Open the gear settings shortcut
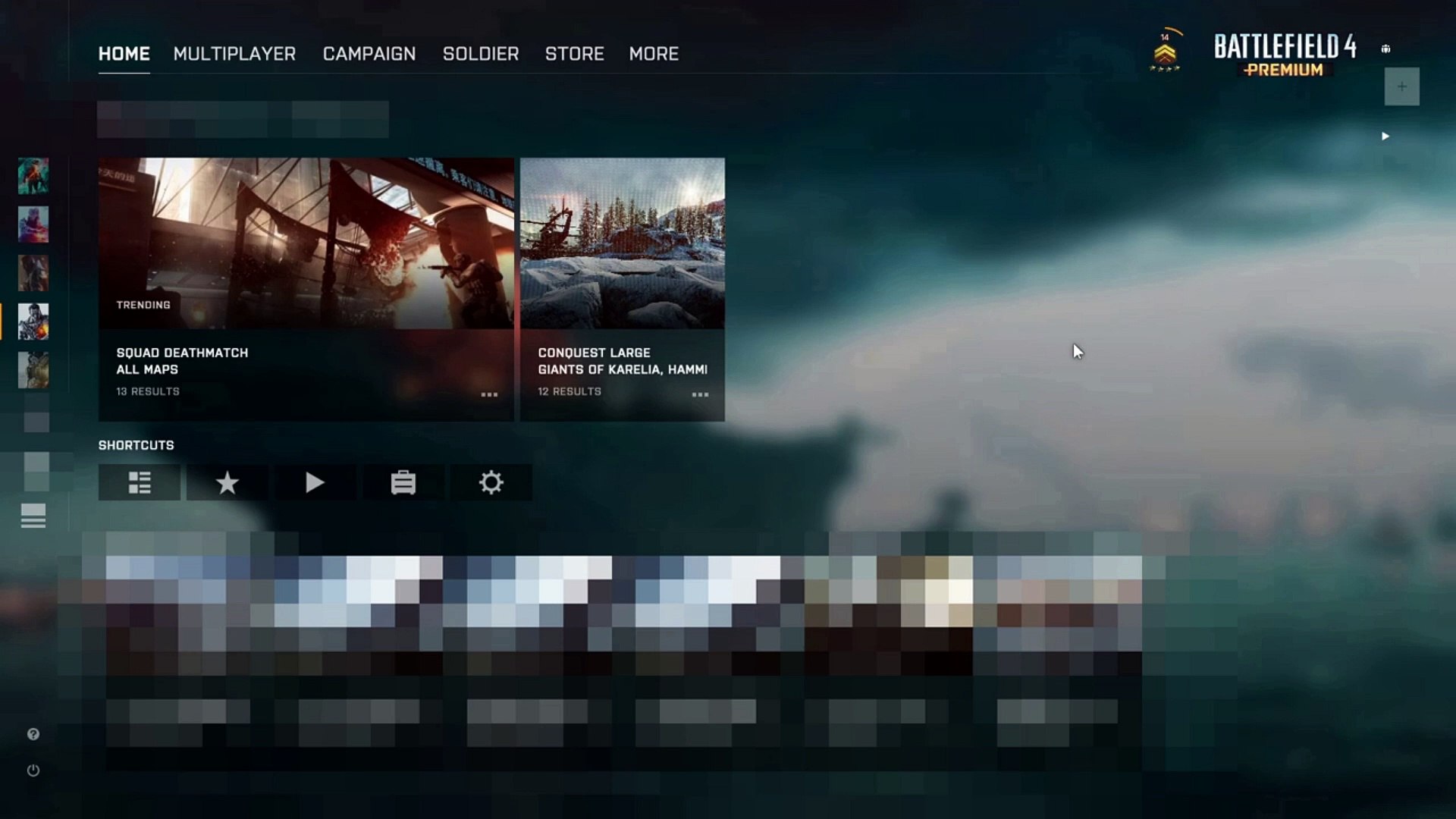The height and width of the screenshot is (819, 1456). pyautogui.click(x=491, y=482)
